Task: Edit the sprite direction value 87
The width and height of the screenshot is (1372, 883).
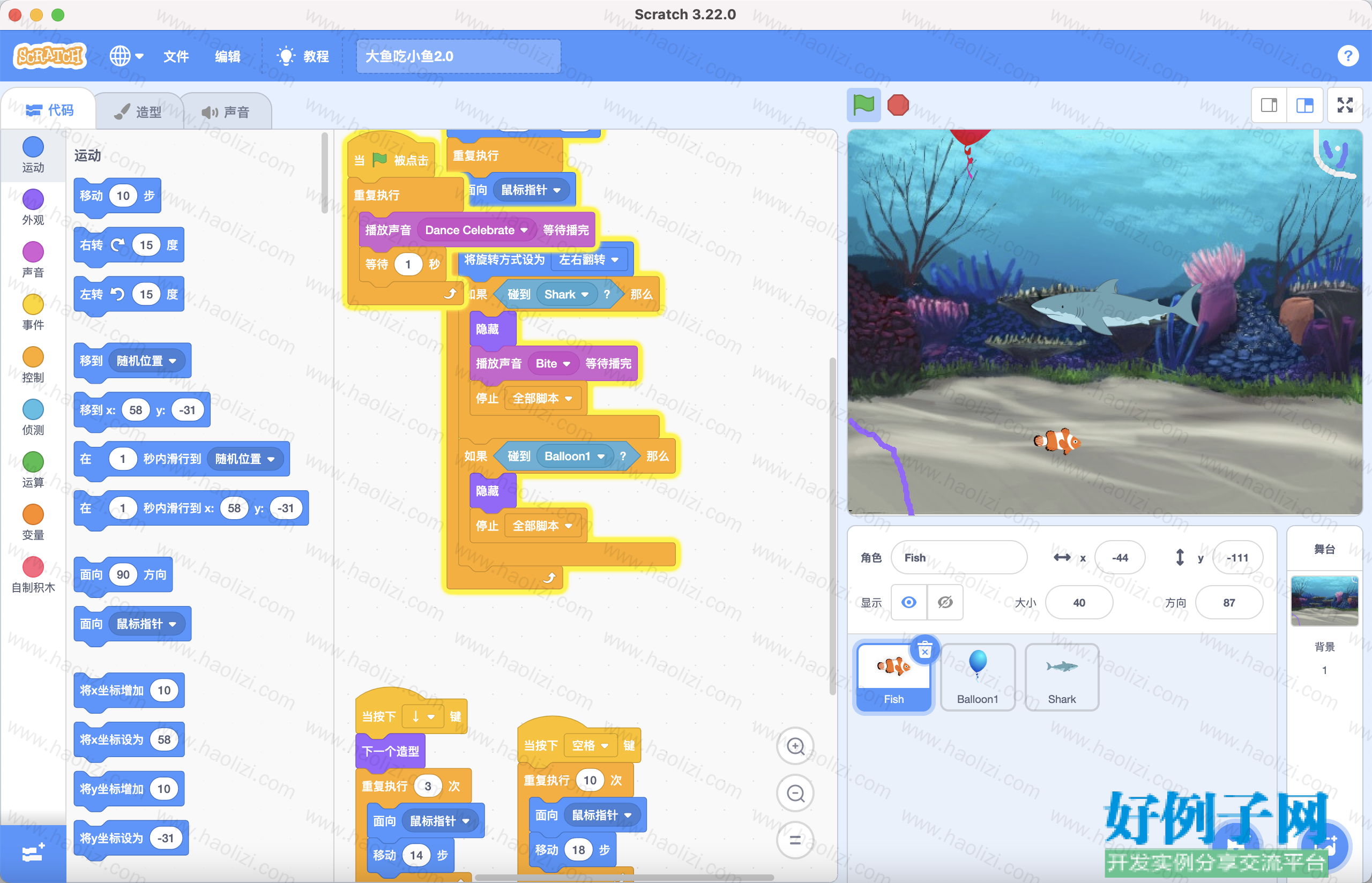Action: click(x=1229, y=603)
